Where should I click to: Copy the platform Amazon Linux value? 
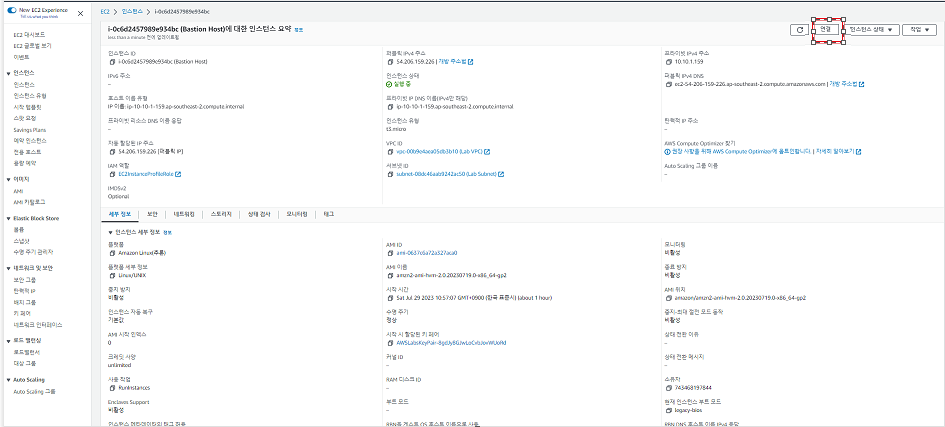coord(112,254)
